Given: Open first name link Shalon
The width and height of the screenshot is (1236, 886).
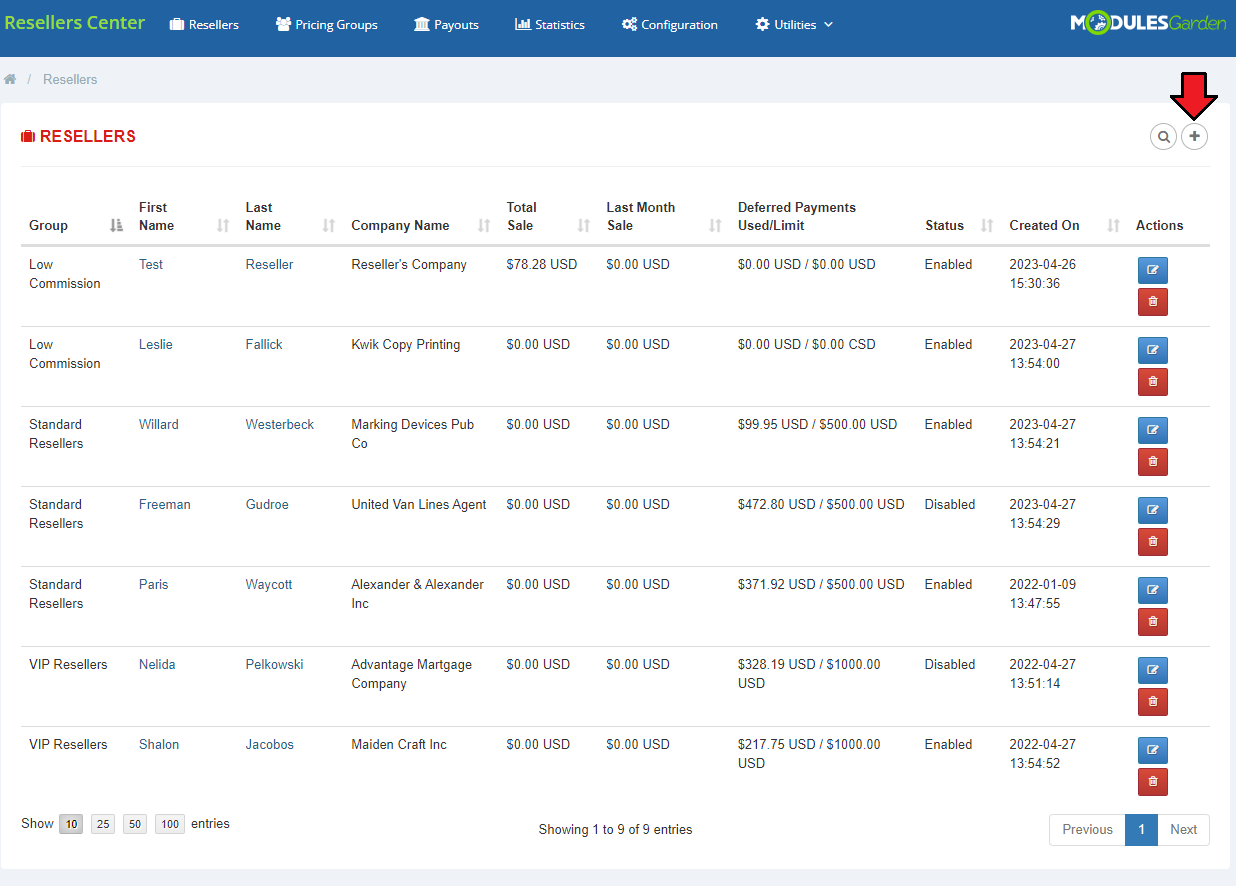Looking at the screenshot, I should (159, 744).
